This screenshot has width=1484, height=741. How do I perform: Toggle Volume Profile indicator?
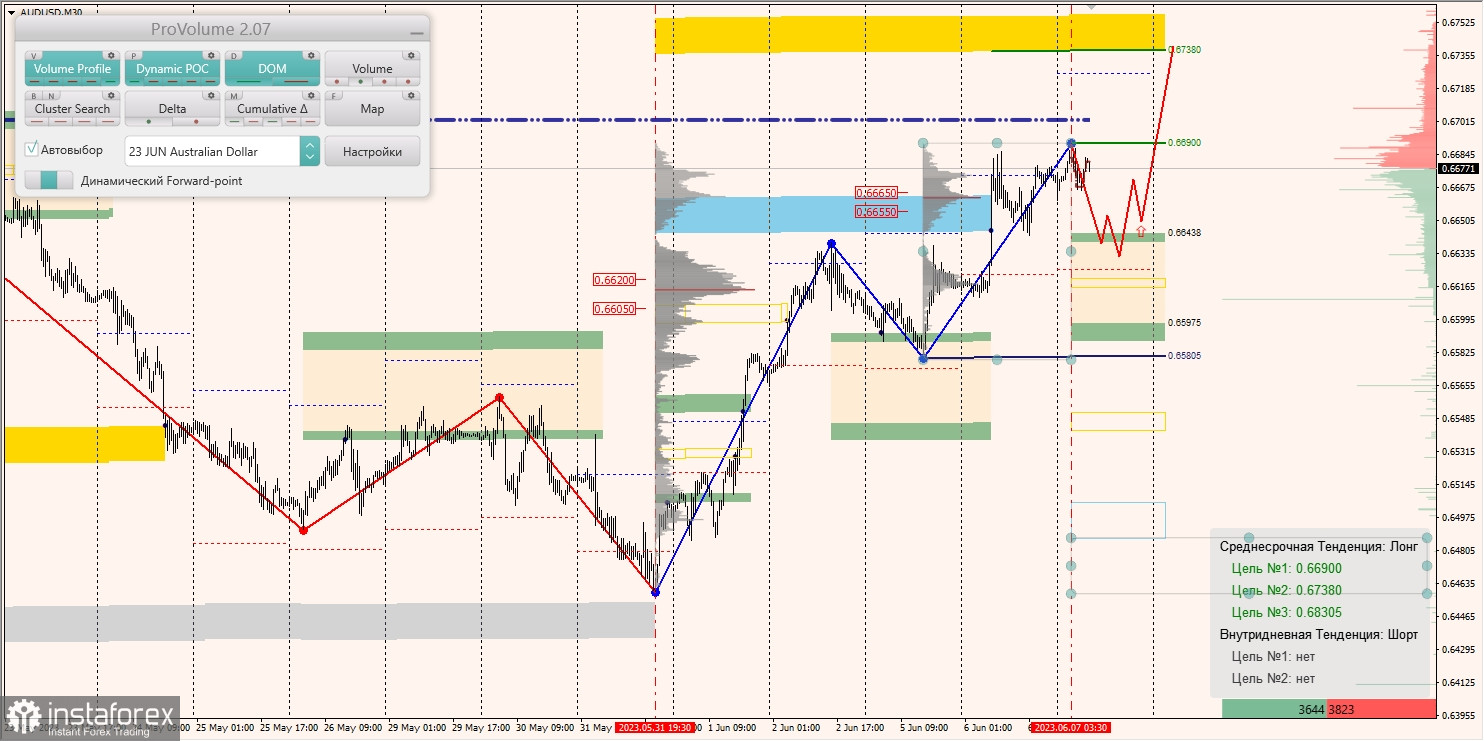tap(72, 69)
